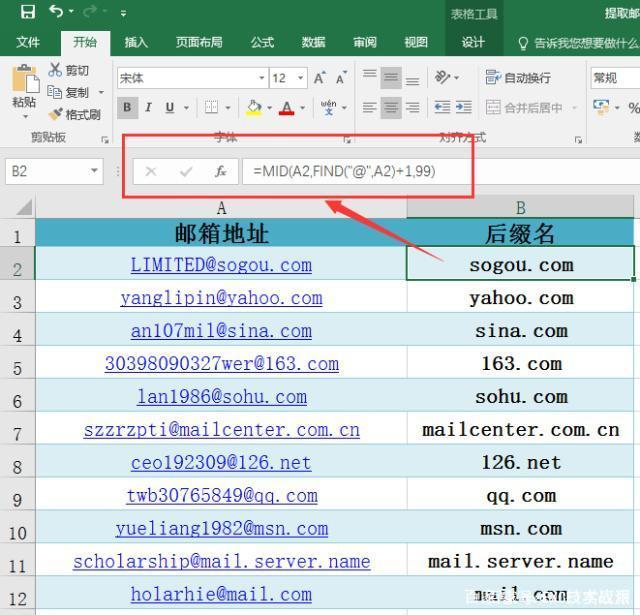This screenshot has height=615, width=640.
Task: Toggle align text left
Action: 370,107
